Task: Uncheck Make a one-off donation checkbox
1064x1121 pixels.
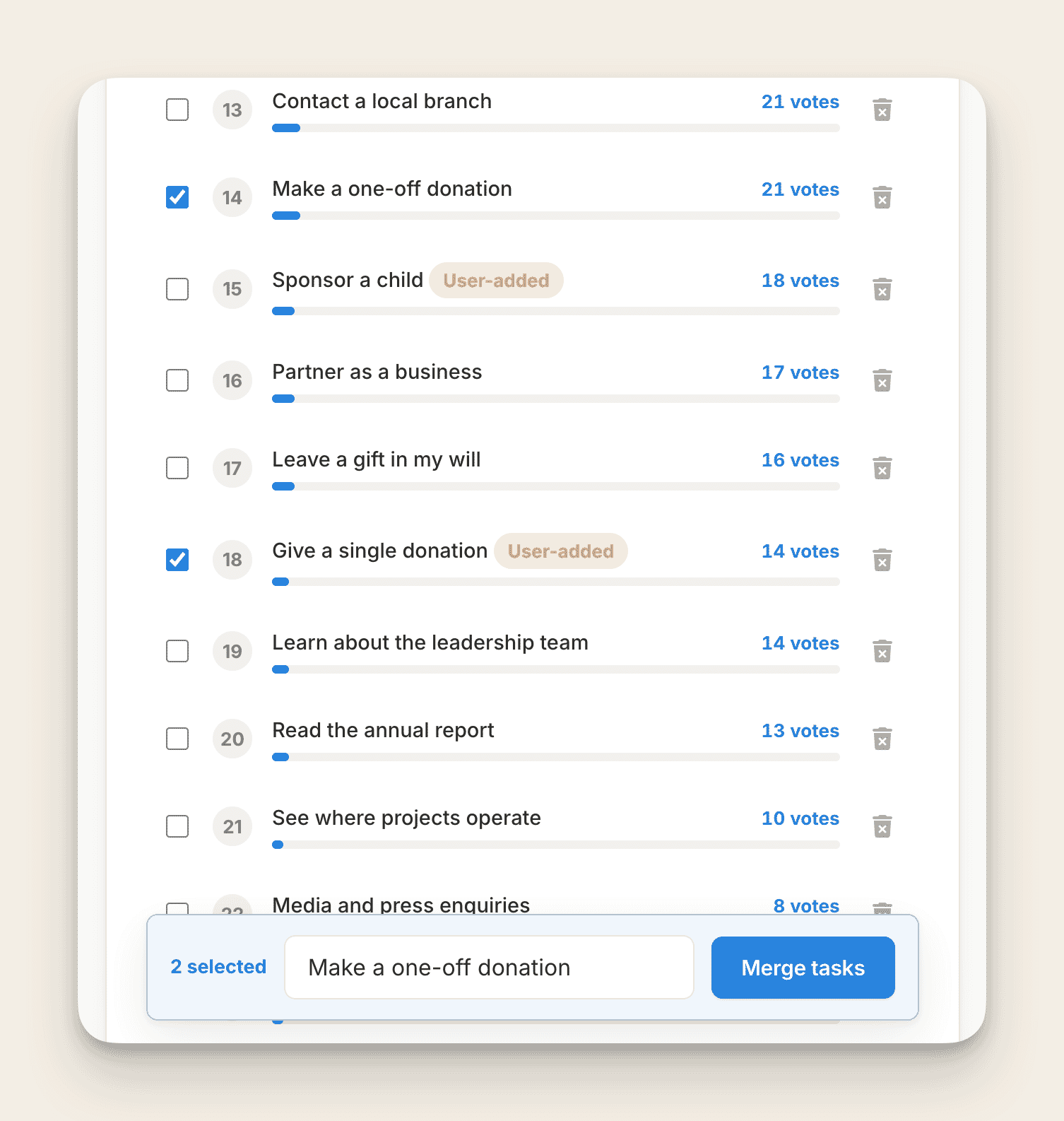Action: pos(177,197)
